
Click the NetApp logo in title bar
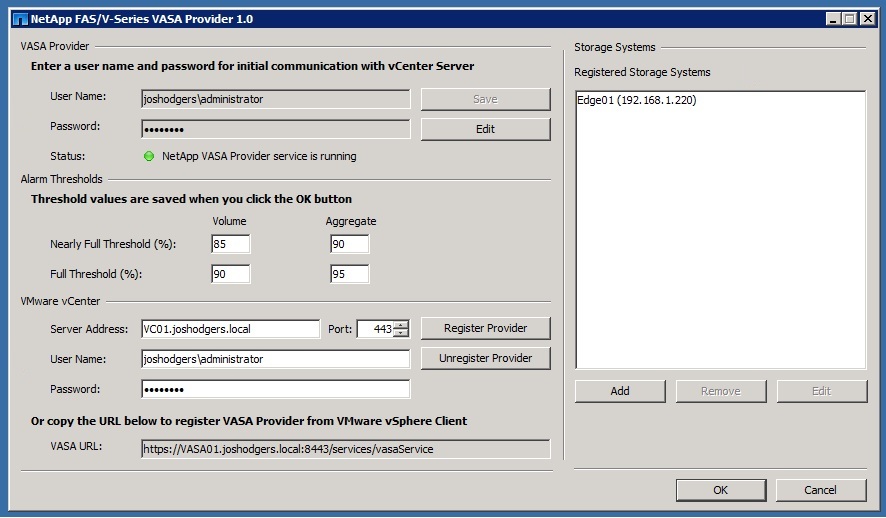point(18,18)
